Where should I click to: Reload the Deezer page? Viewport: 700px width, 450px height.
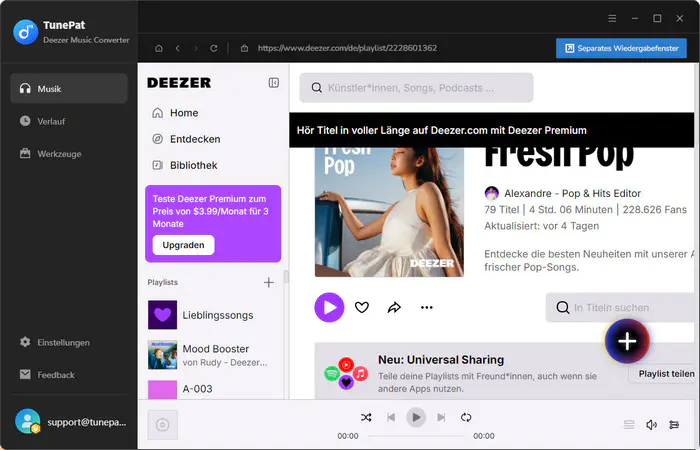[x=214, y=48]
